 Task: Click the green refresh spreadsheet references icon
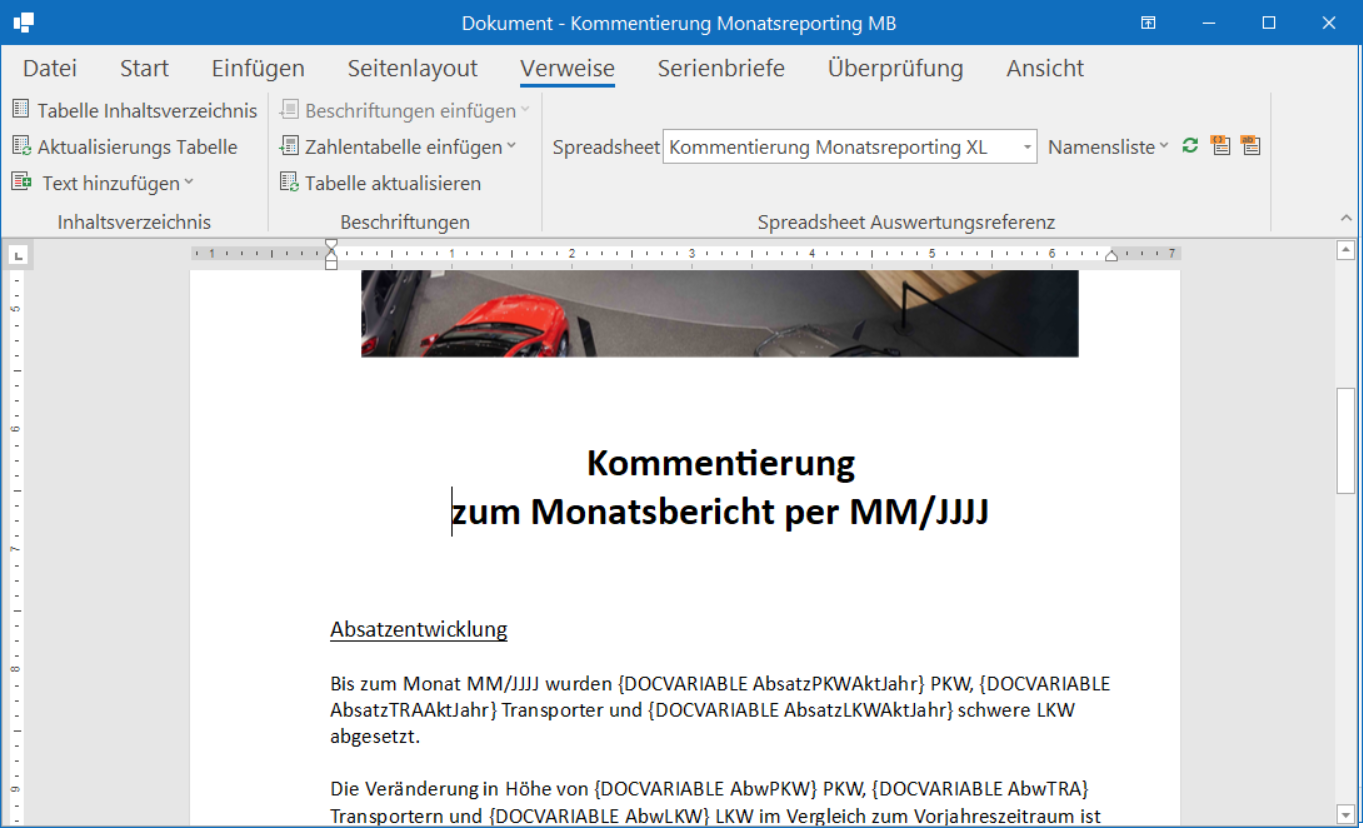point(1190,146)
